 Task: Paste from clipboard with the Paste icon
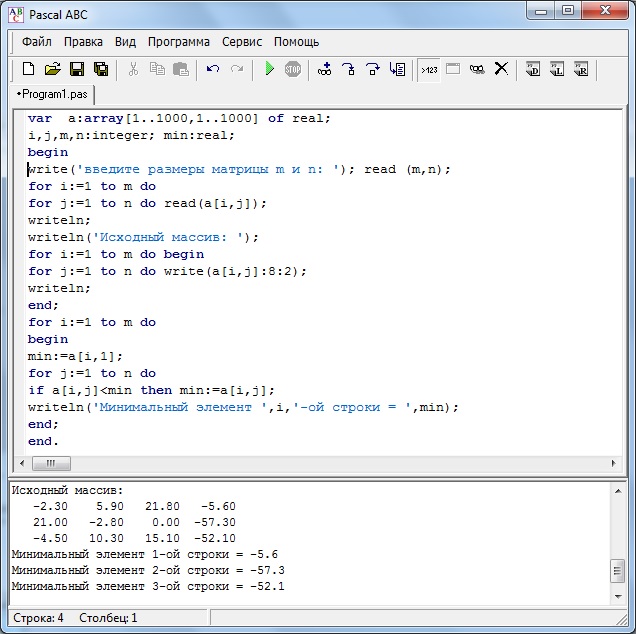[x=180, y=69]
